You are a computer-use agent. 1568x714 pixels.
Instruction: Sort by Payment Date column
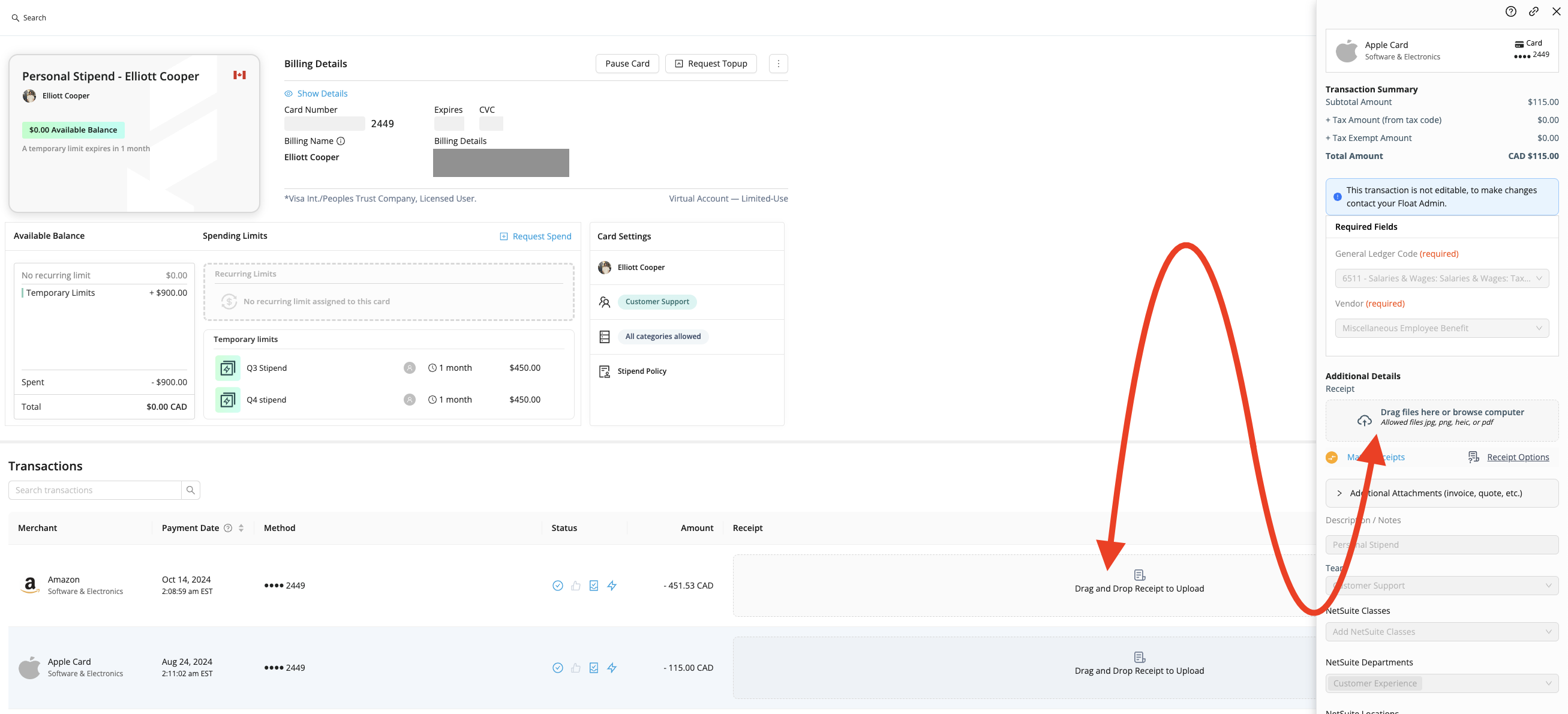click(241, 529)
